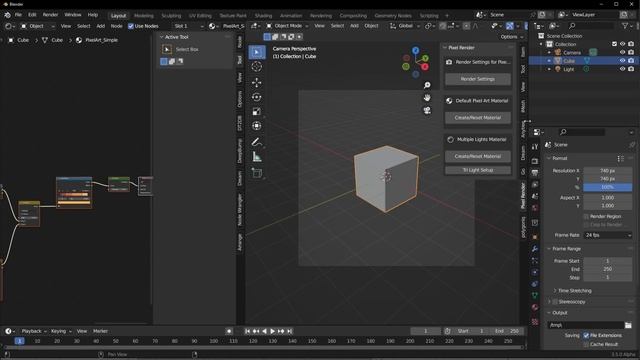Open node editor Object type dropdown
This screenshot has width=640, height=360.
tap(37, 26)
